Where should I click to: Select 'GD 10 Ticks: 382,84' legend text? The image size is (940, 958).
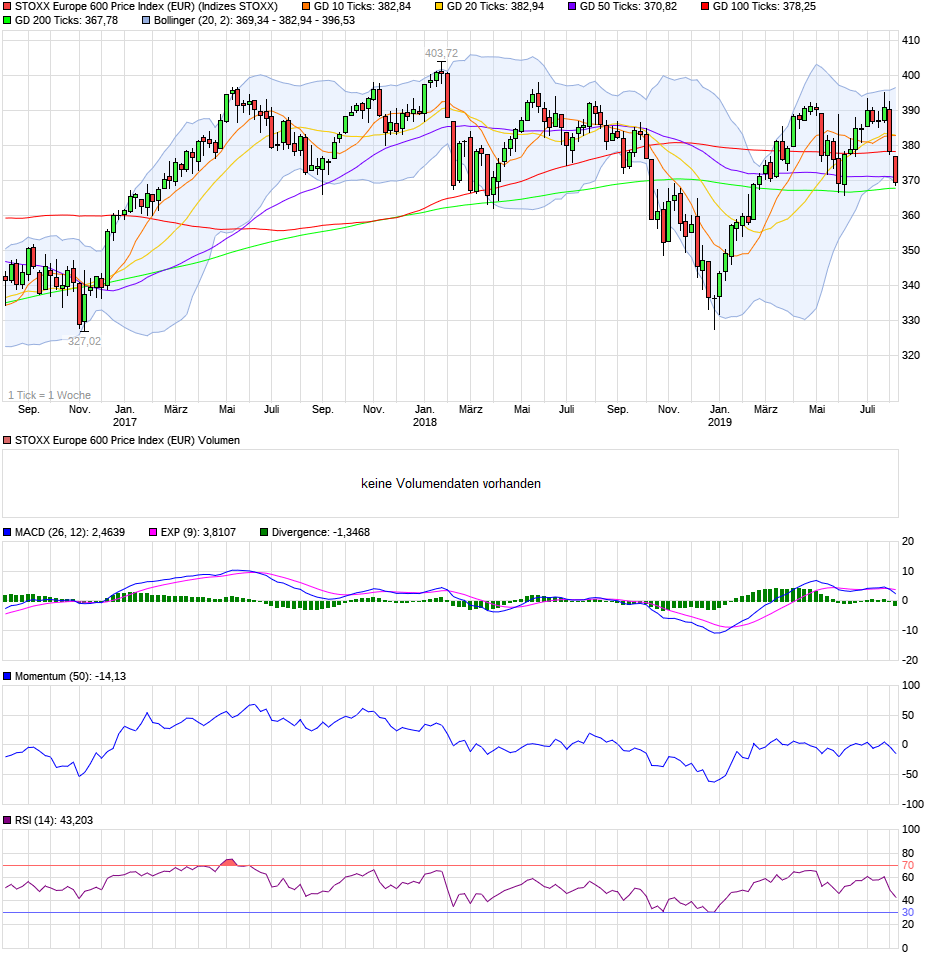click(362, 7)
